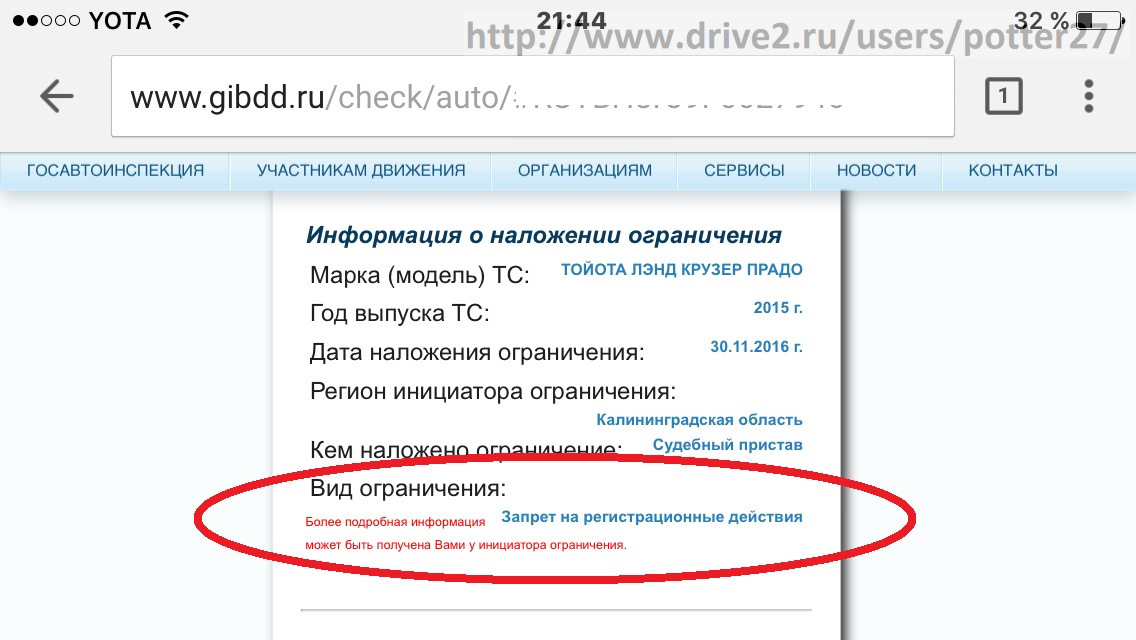Select the year value 2015 г.
1136x640 pixels.
(x=778, y=308)
